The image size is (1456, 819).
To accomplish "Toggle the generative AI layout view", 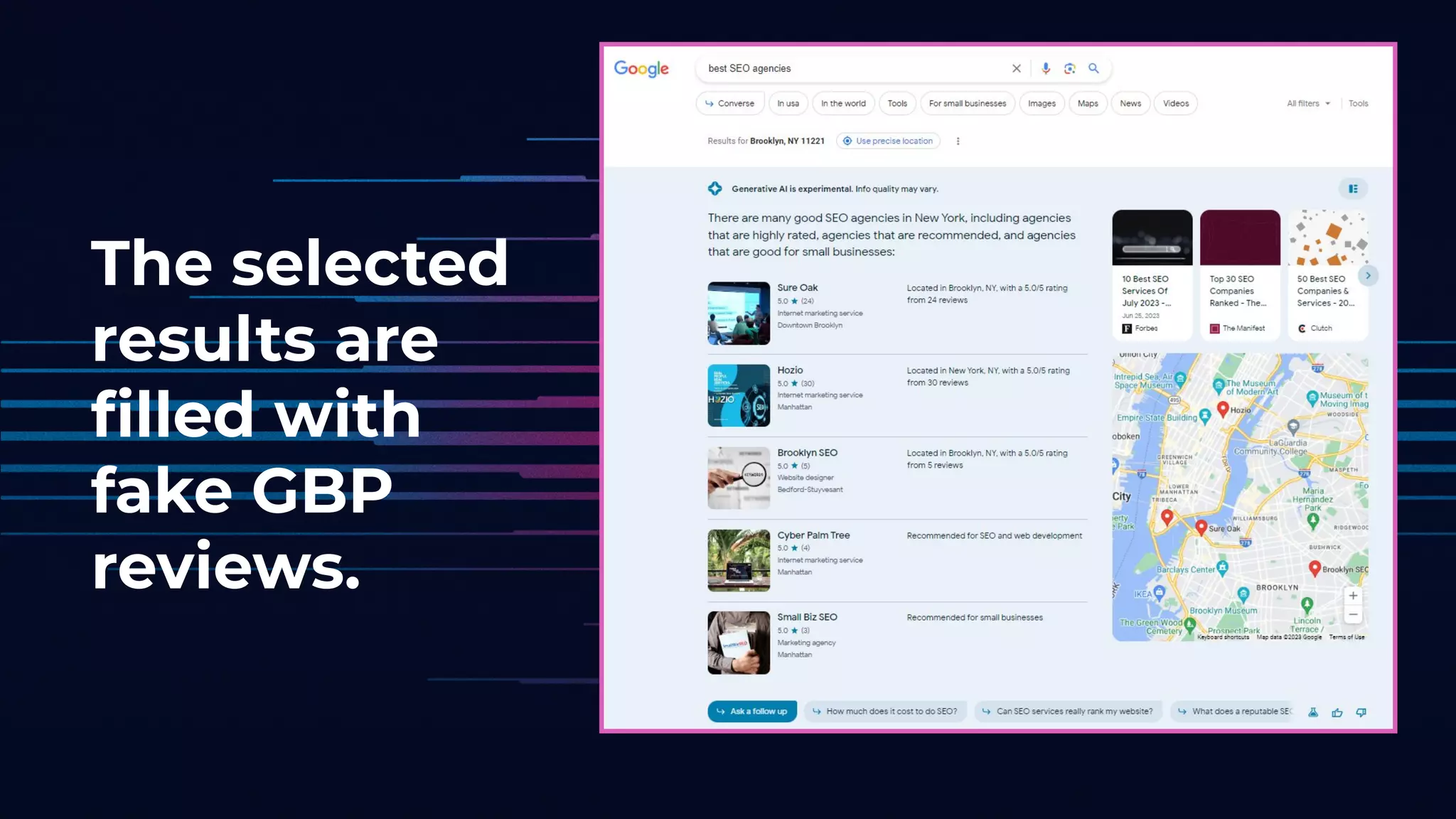I will point(1353,188).
